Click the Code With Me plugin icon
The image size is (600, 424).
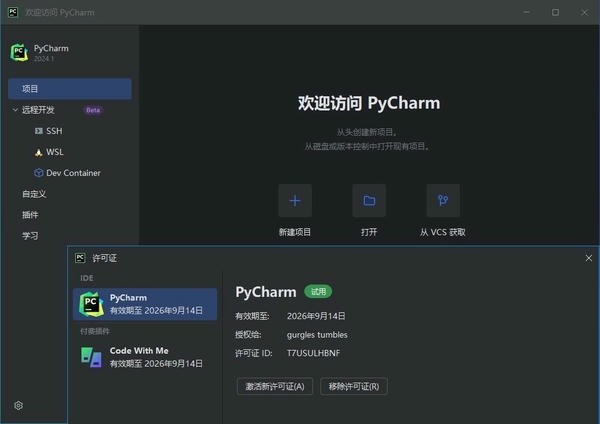[91, 357]
